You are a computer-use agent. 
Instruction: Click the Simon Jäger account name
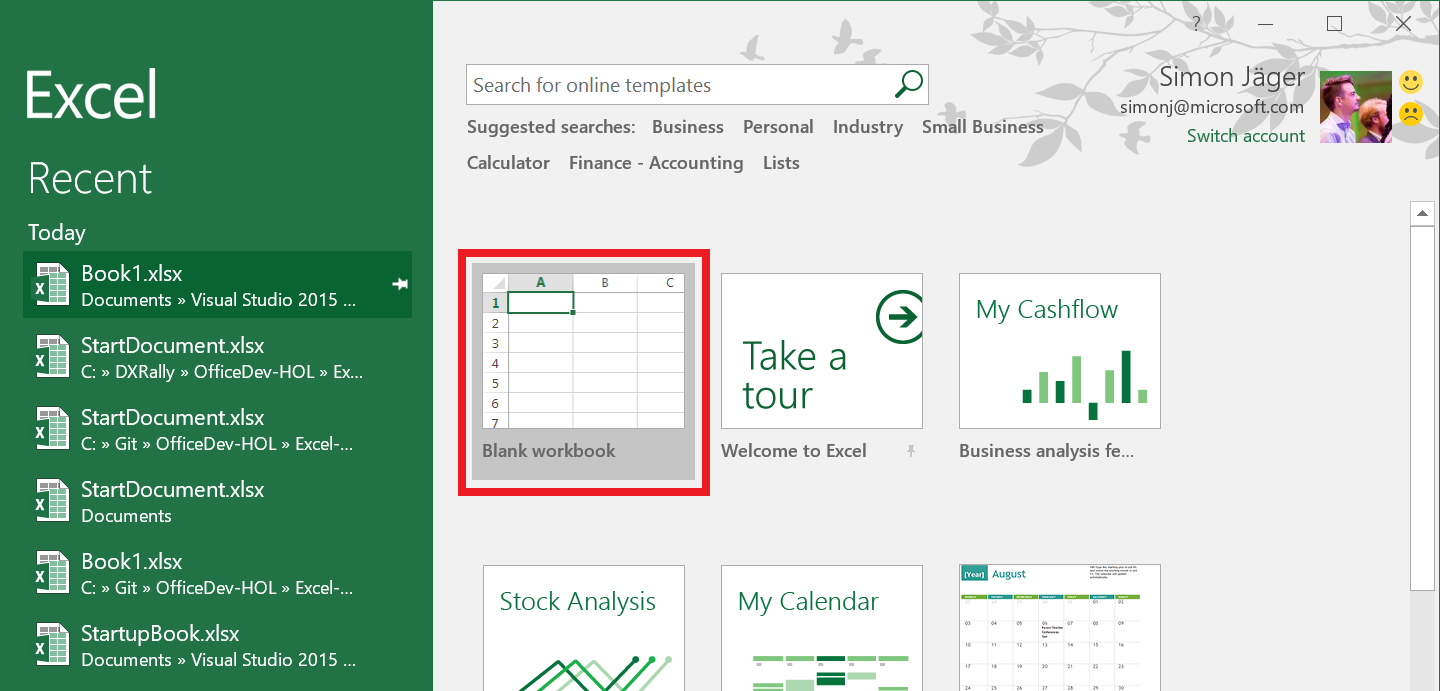coord(1232,77)
